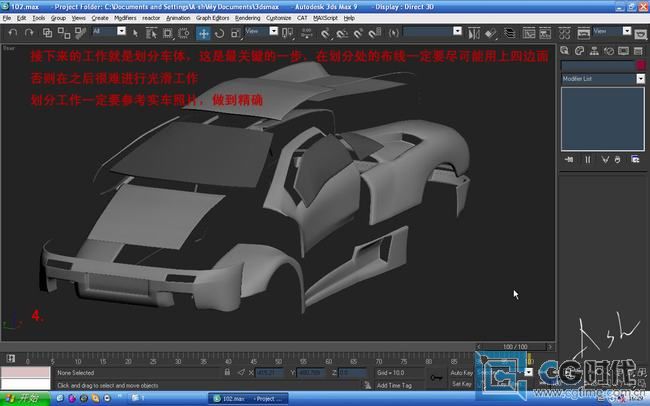Viewport: 650px width, 406px height.
Task: Switch to the Hierarchy command panel tab
Action: point(594,51)
